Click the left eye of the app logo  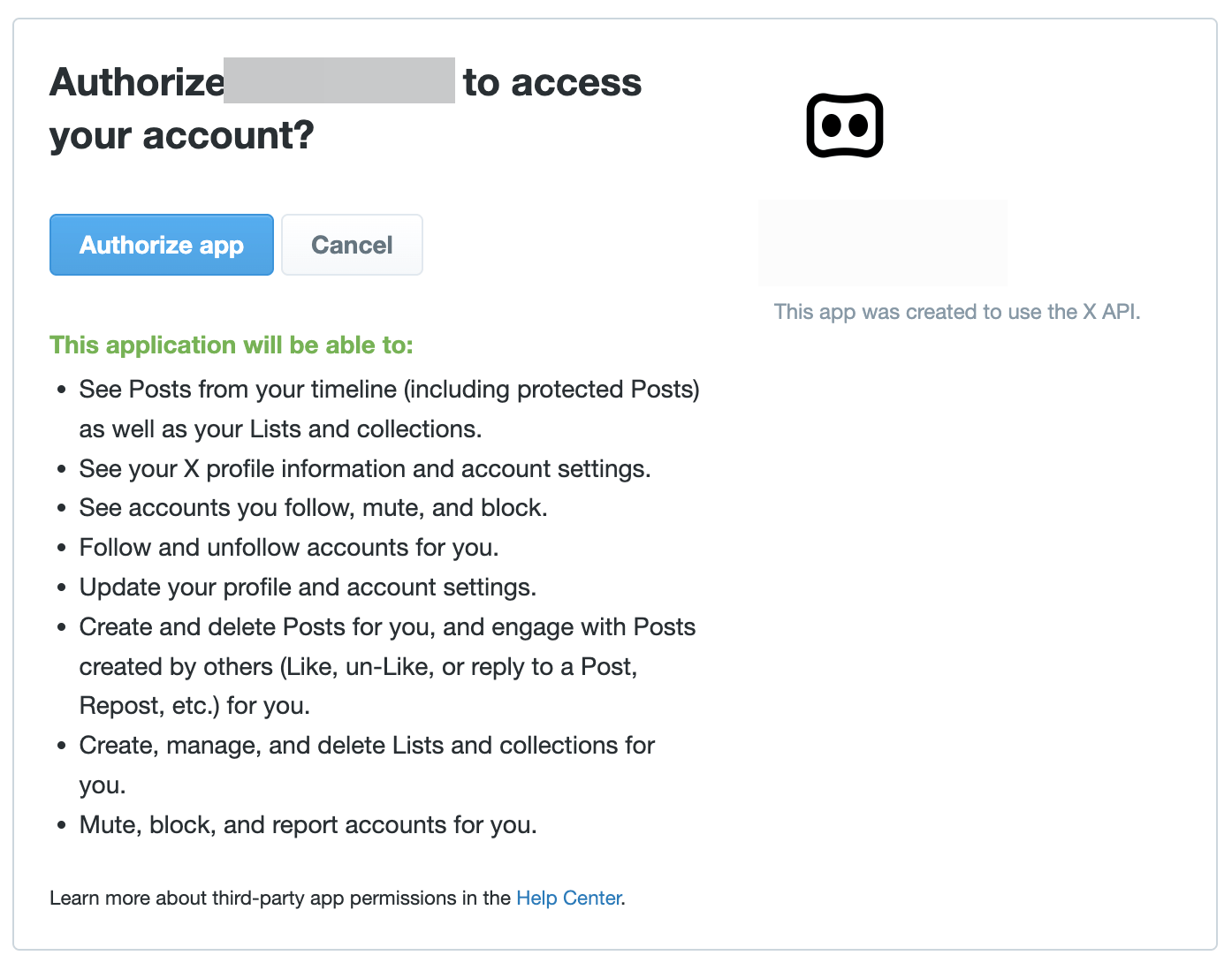832,125
